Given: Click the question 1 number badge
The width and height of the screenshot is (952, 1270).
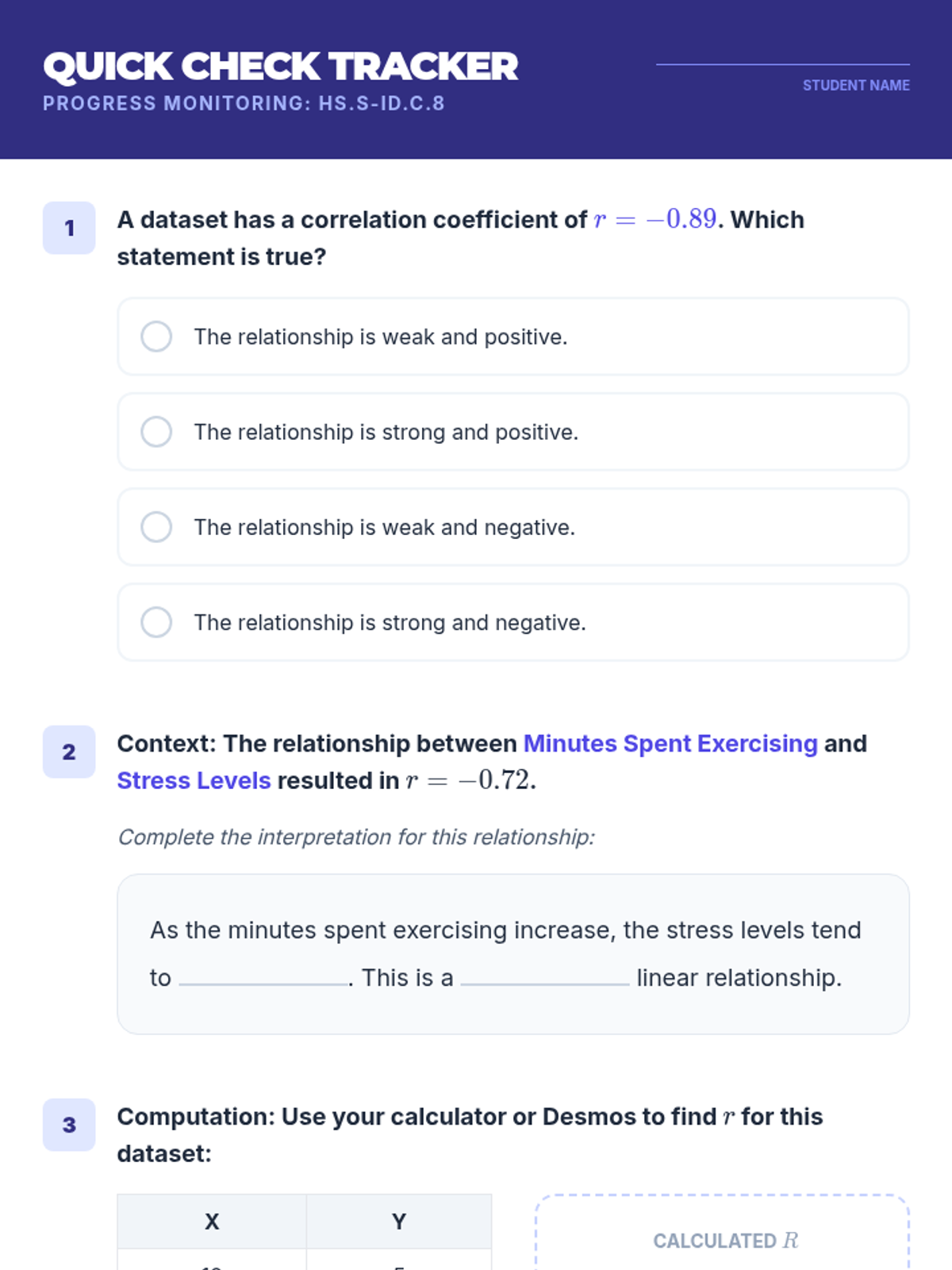Looking at the screenshot, I should (x=69, y=229).
